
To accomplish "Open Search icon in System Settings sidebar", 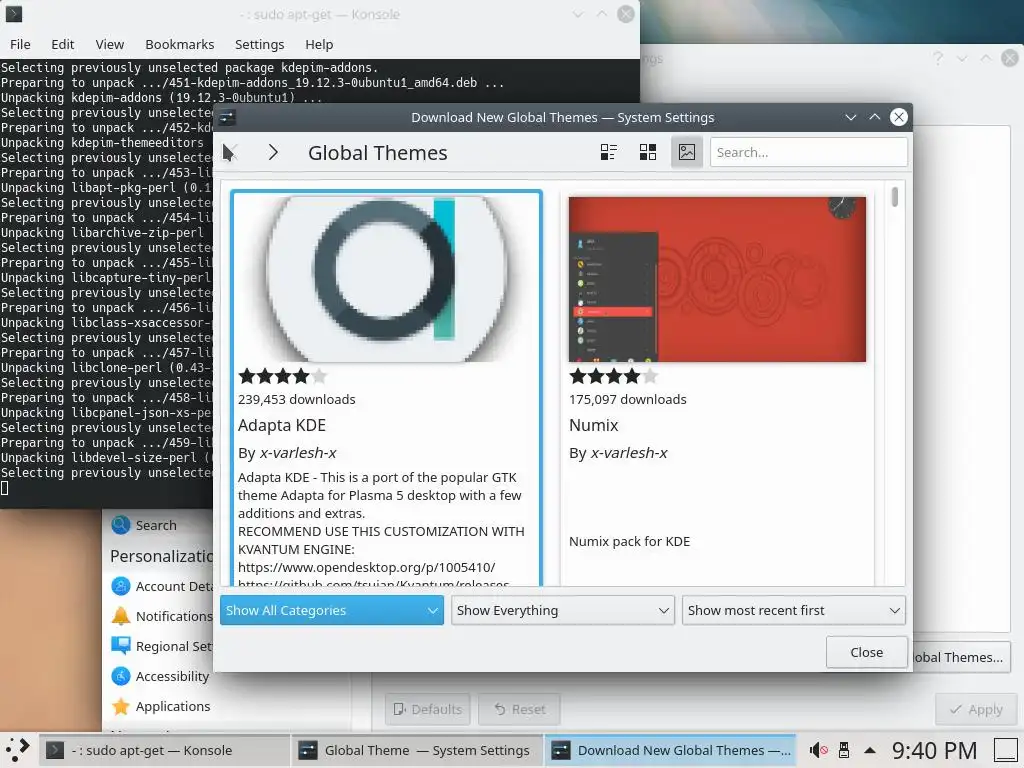I will [x=121, y=525].
